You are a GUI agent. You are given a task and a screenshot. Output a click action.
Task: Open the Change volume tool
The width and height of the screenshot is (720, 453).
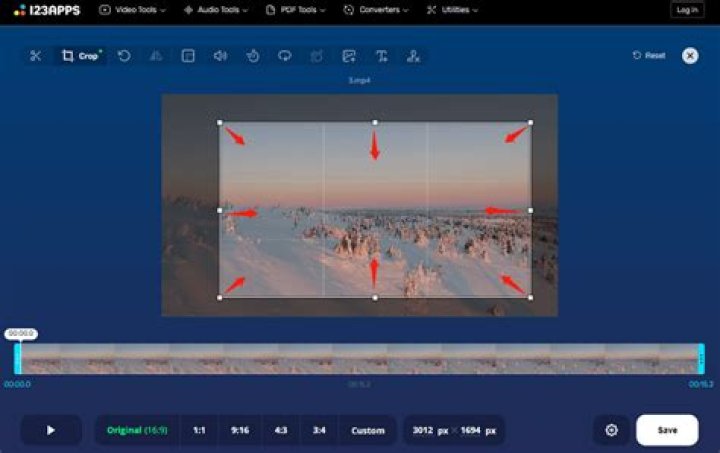click(220, 56)
